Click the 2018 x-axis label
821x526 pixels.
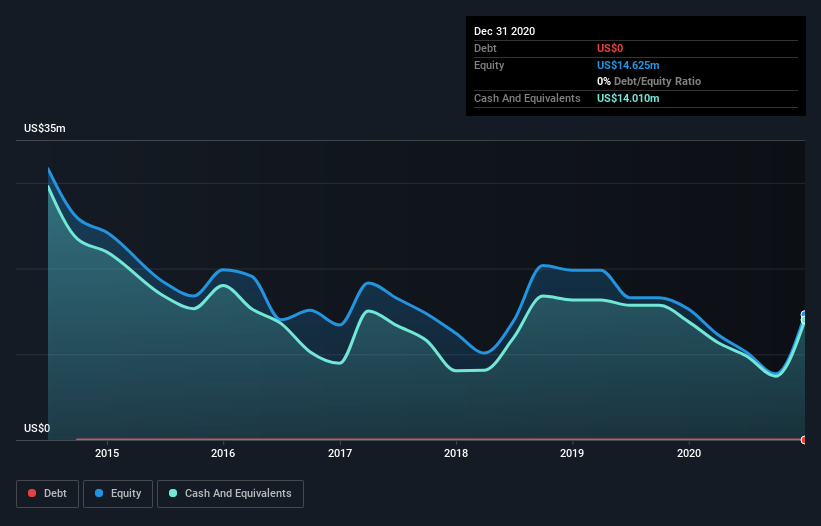[x=456, y=453]
